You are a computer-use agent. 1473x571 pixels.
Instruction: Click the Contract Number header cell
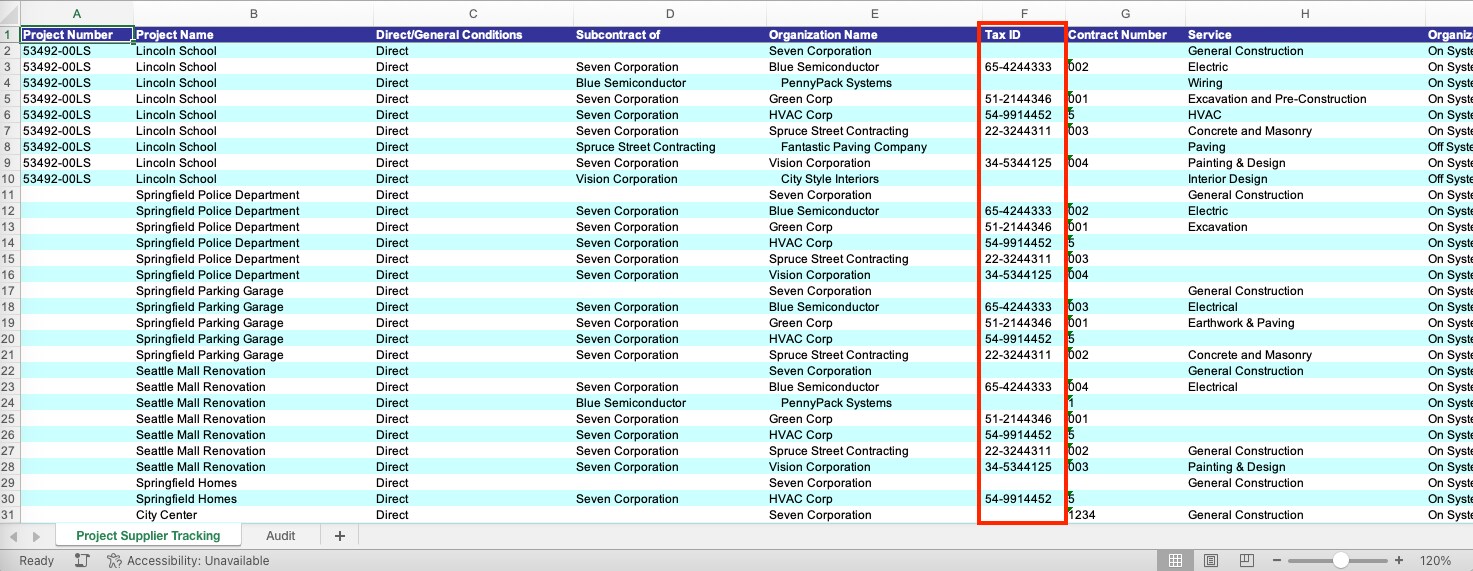(x=1126, y=35)
